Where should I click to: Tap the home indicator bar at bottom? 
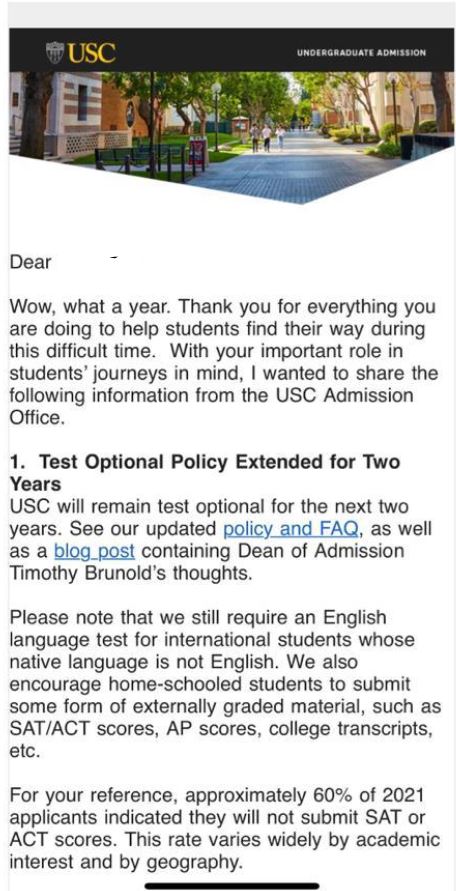click(232, 885)
